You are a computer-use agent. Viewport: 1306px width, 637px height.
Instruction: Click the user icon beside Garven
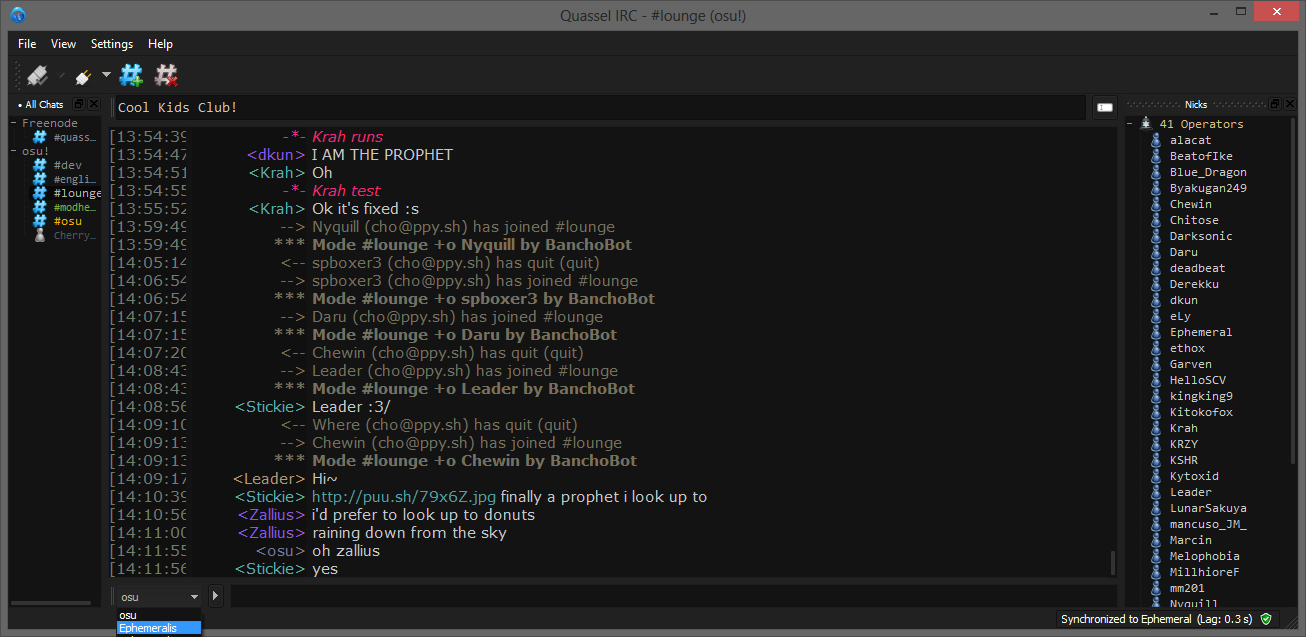tap(1157, 364)
